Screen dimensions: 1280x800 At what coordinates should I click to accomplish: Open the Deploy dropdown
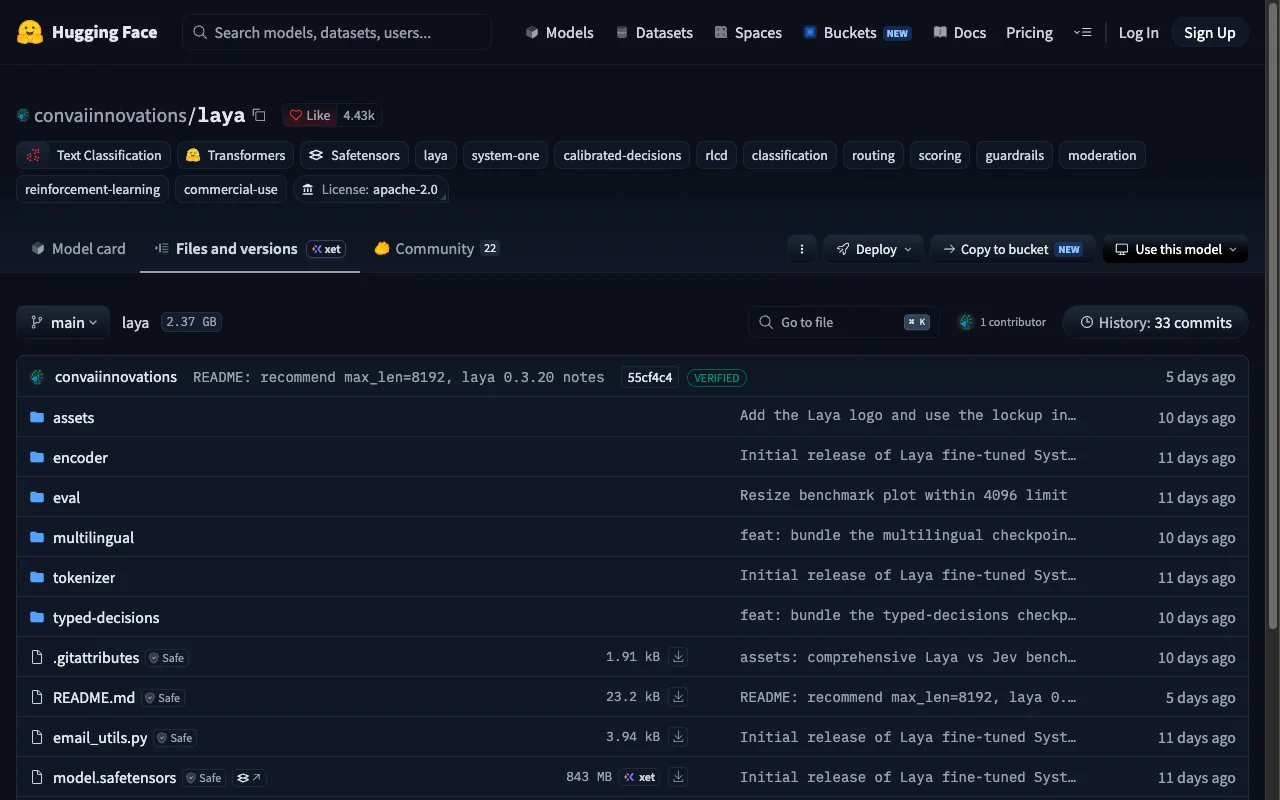click(873, 249)
